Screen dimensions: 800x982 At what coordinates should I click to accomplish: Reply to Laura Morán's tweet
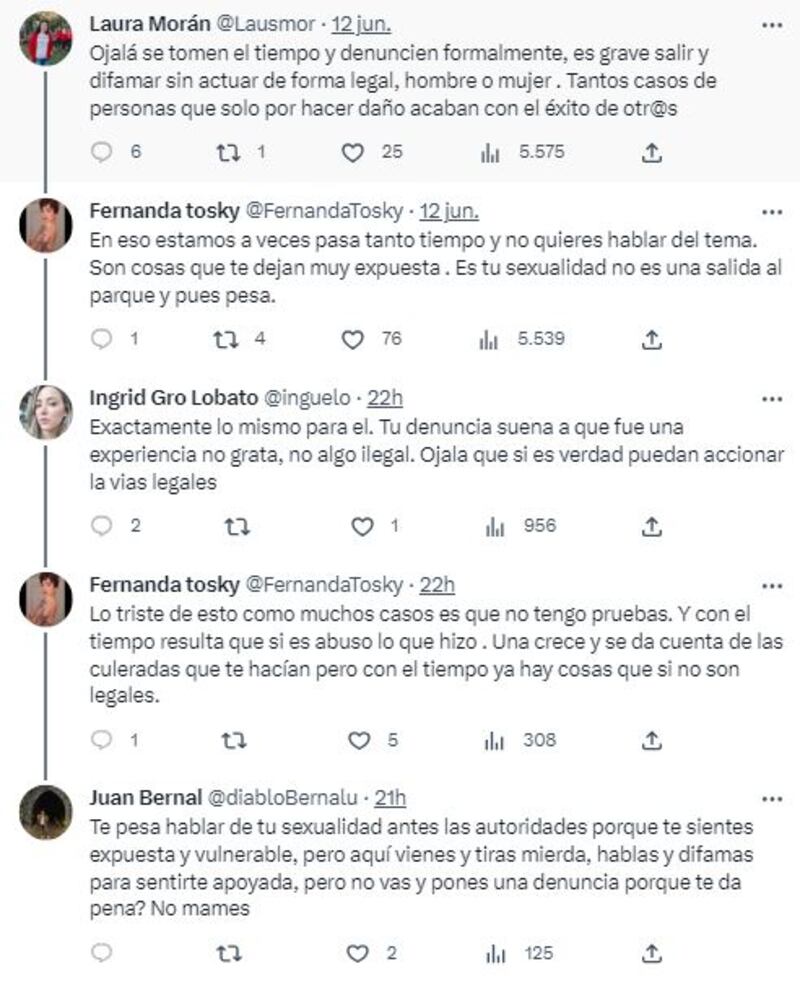pyautogui.click(x=101, y=152)
